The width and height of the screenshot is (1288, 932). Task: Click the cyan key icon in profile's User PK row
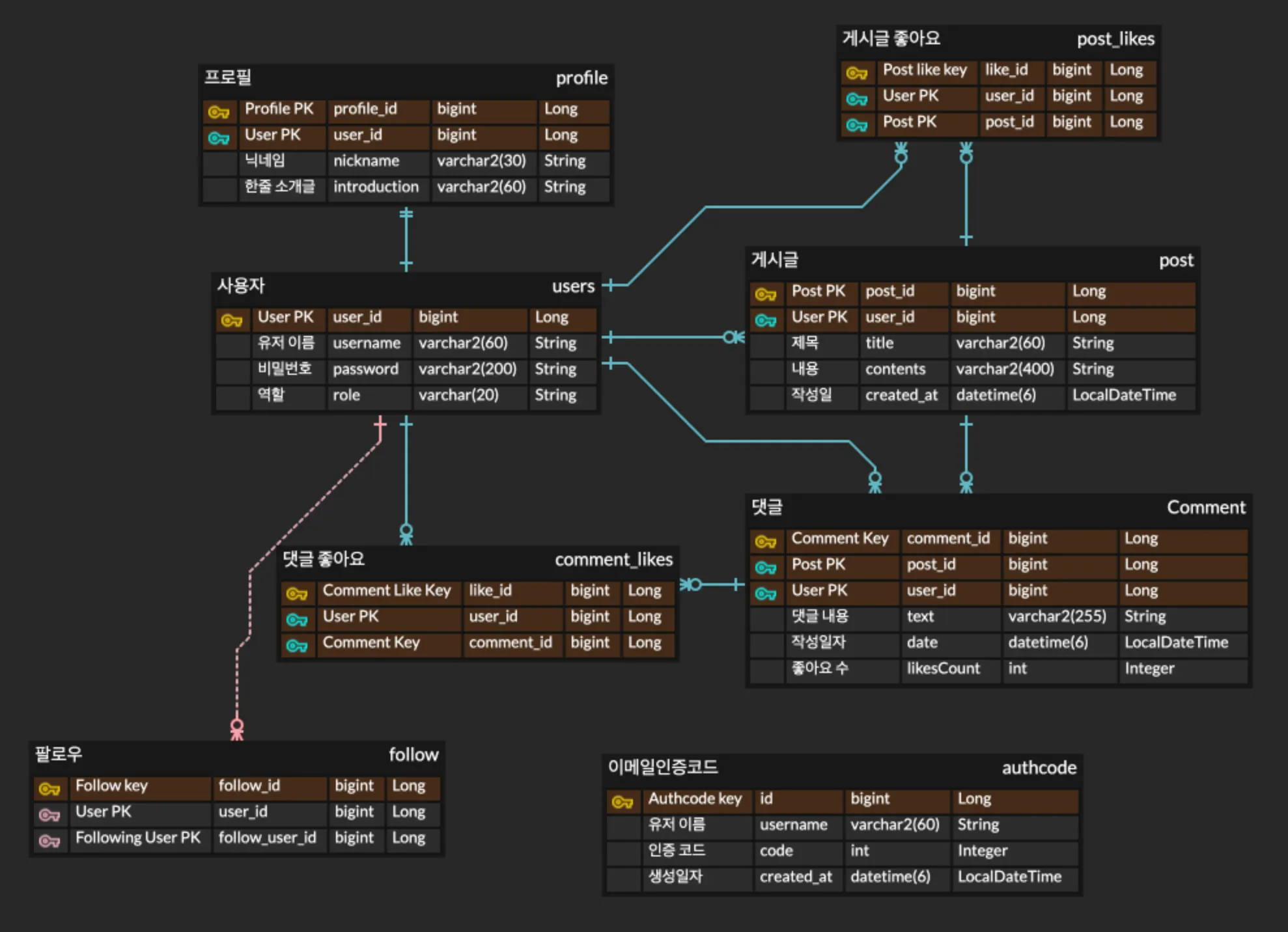pos(219,138)
